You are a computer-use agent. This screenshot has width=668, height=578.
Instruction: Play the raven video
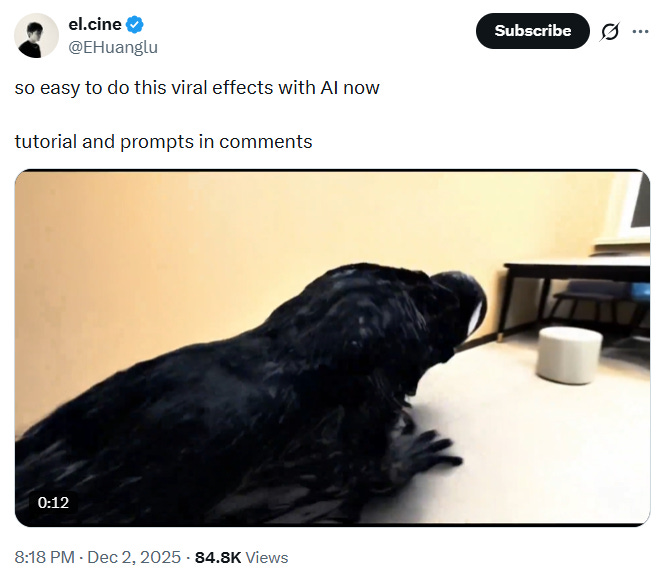(332, 348)
